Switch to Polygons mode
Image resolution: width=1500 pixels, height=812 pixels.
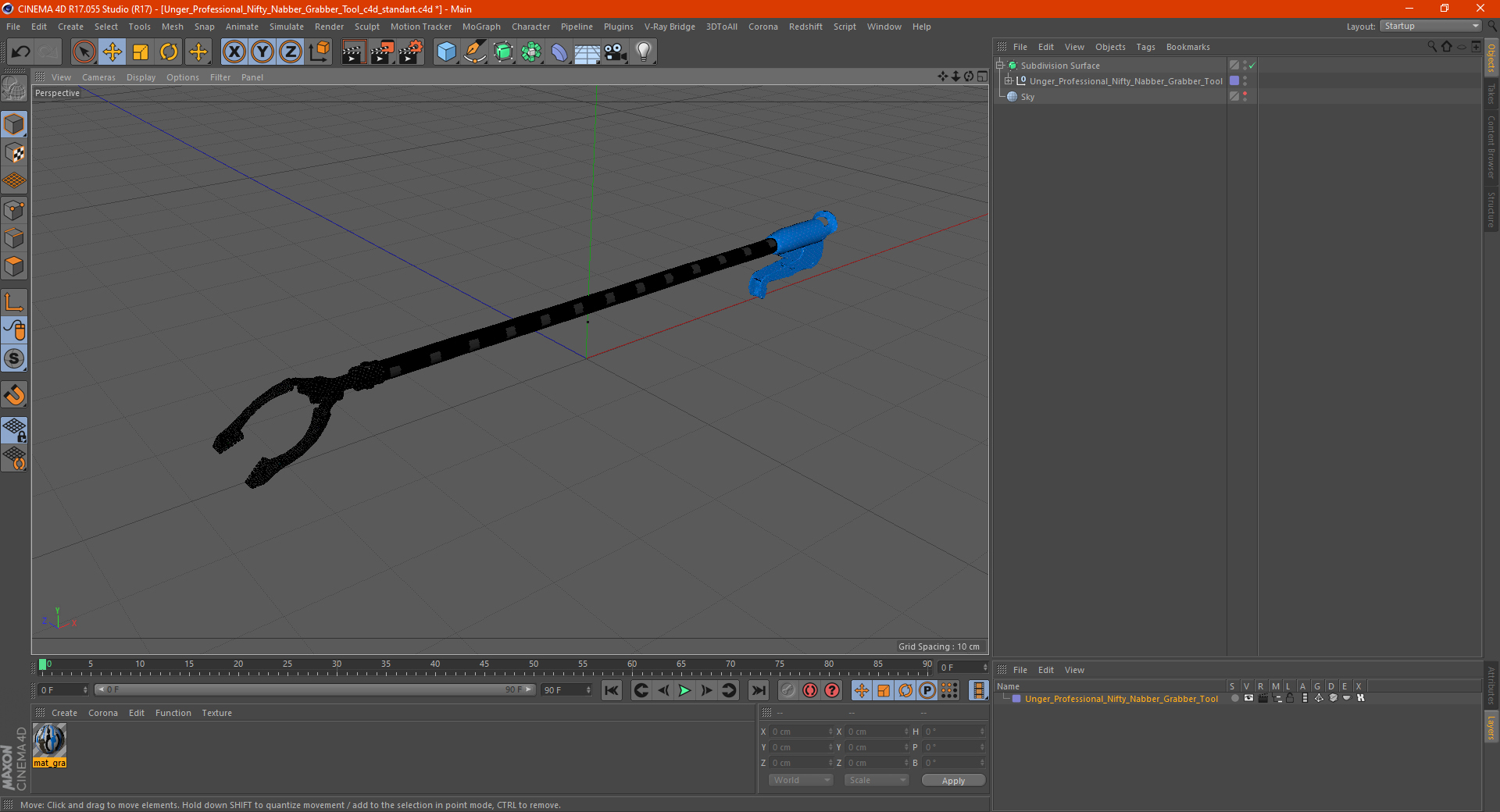14,266
